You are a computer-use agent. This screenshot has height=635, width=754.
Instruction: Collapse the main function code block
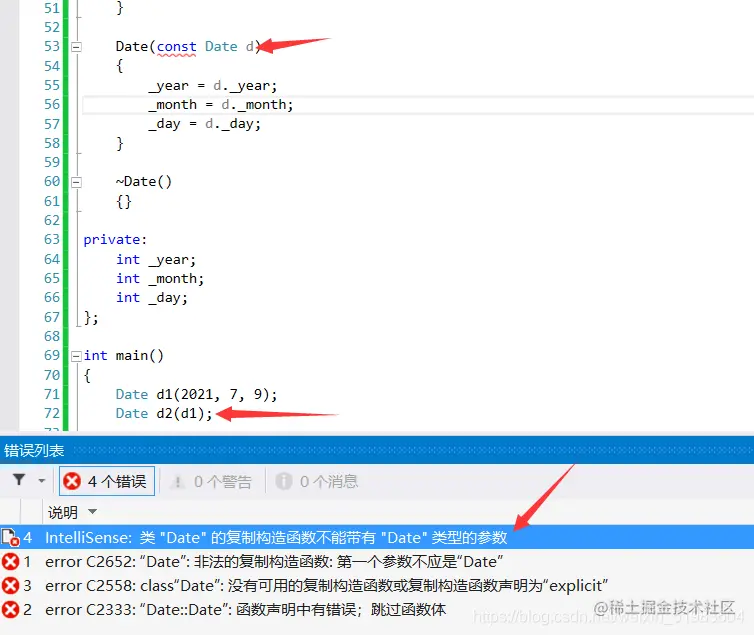(76, 356)
